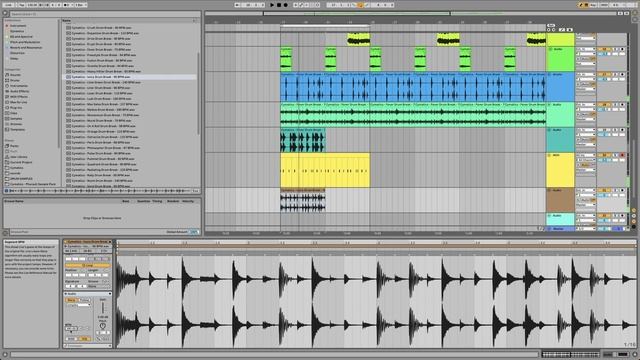Open mint track's Ext. In input dropdown

point(586,105)
